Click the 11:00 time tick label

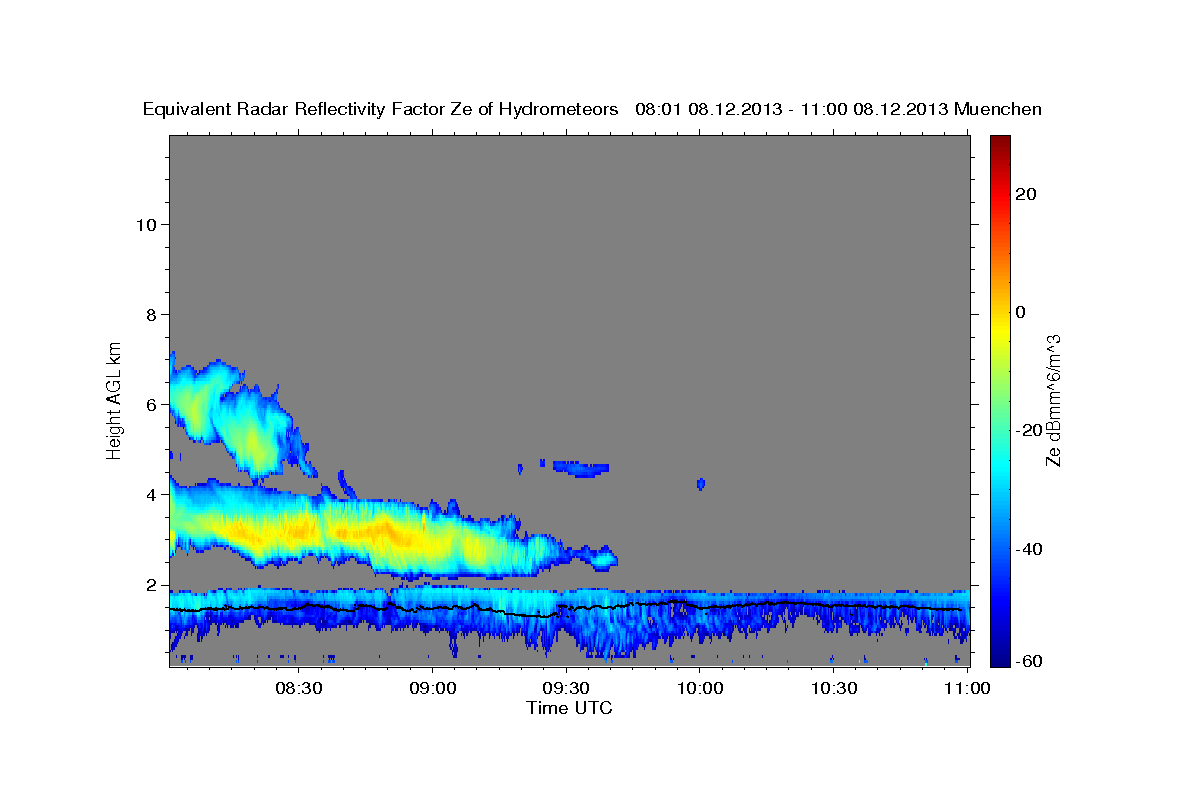tap(967, 688)
